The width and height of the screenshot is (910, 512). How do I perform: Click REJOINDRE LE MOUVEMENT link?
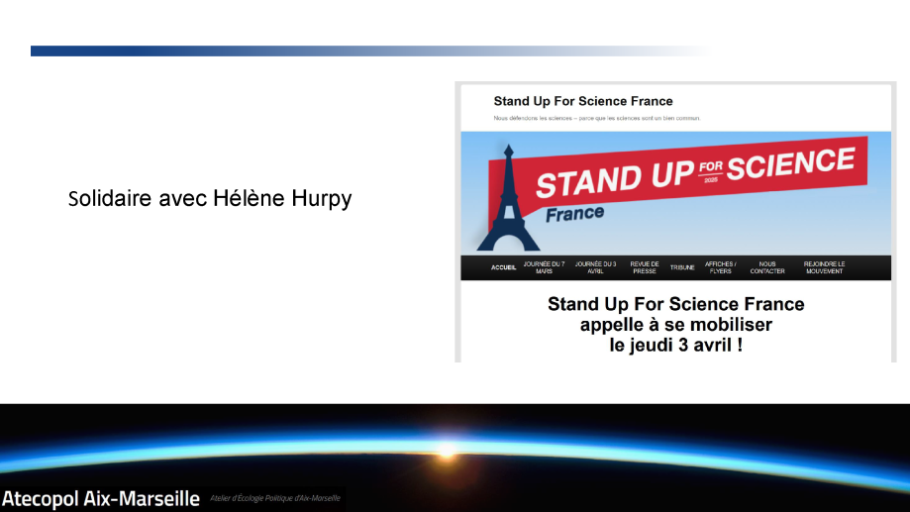pos(824,268)
